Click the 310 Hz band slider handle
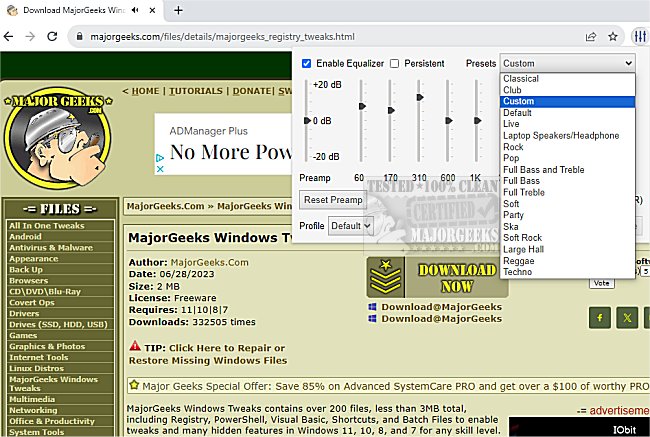 click(x=420, y=97)
